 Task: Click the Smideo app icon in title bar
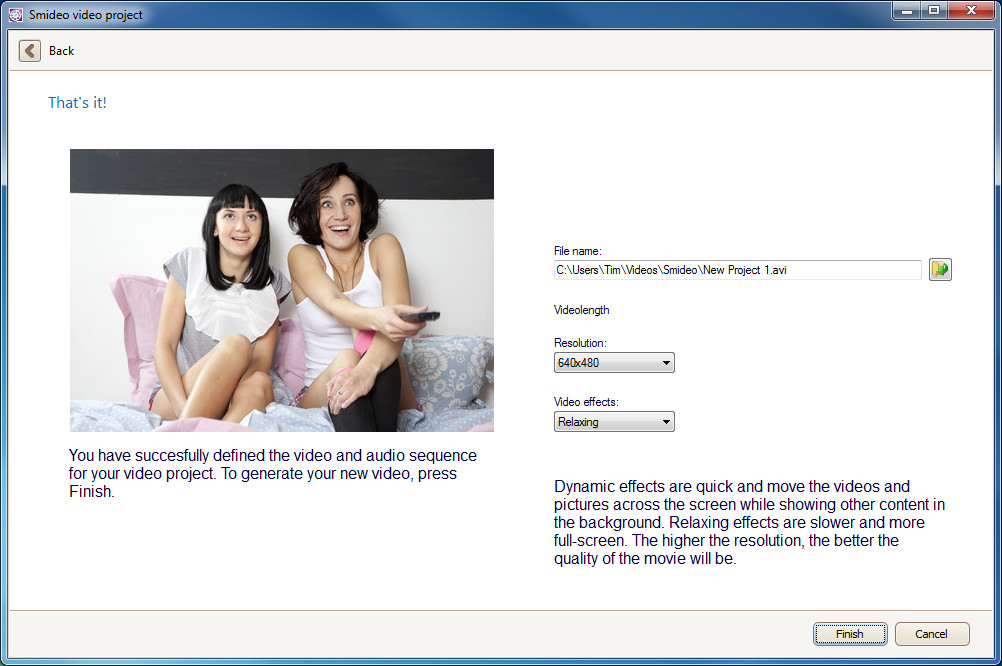pyautogui.click(x=16, y=15)
